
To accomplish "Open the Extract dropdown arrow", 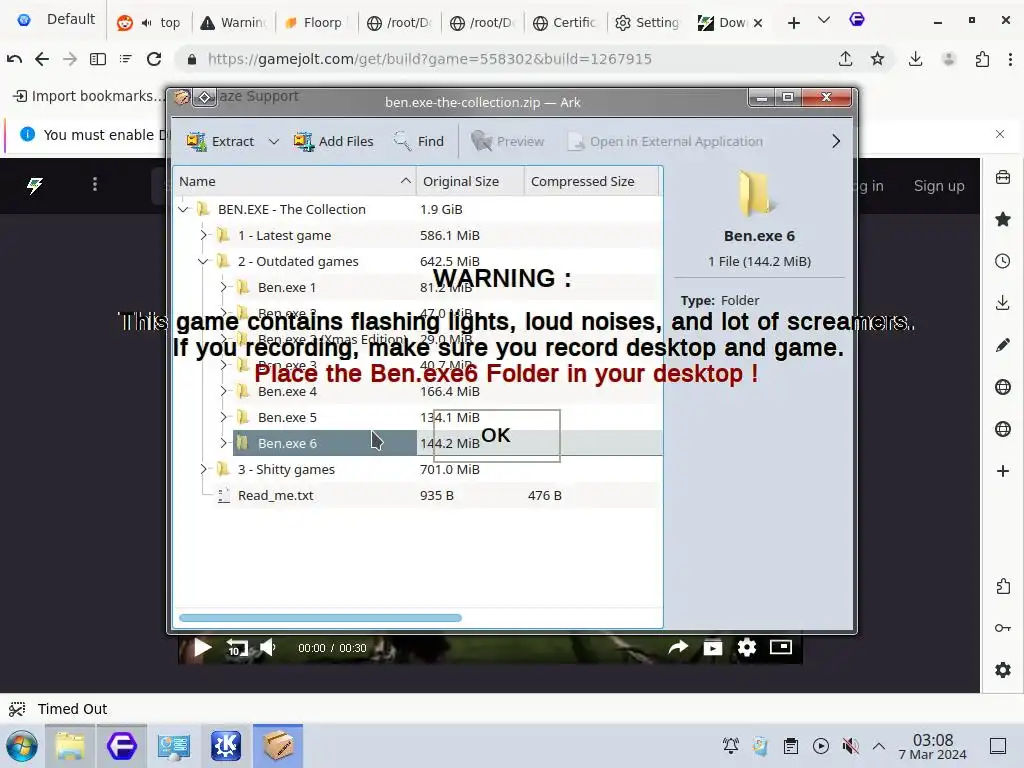I will (x=274, y=141).
